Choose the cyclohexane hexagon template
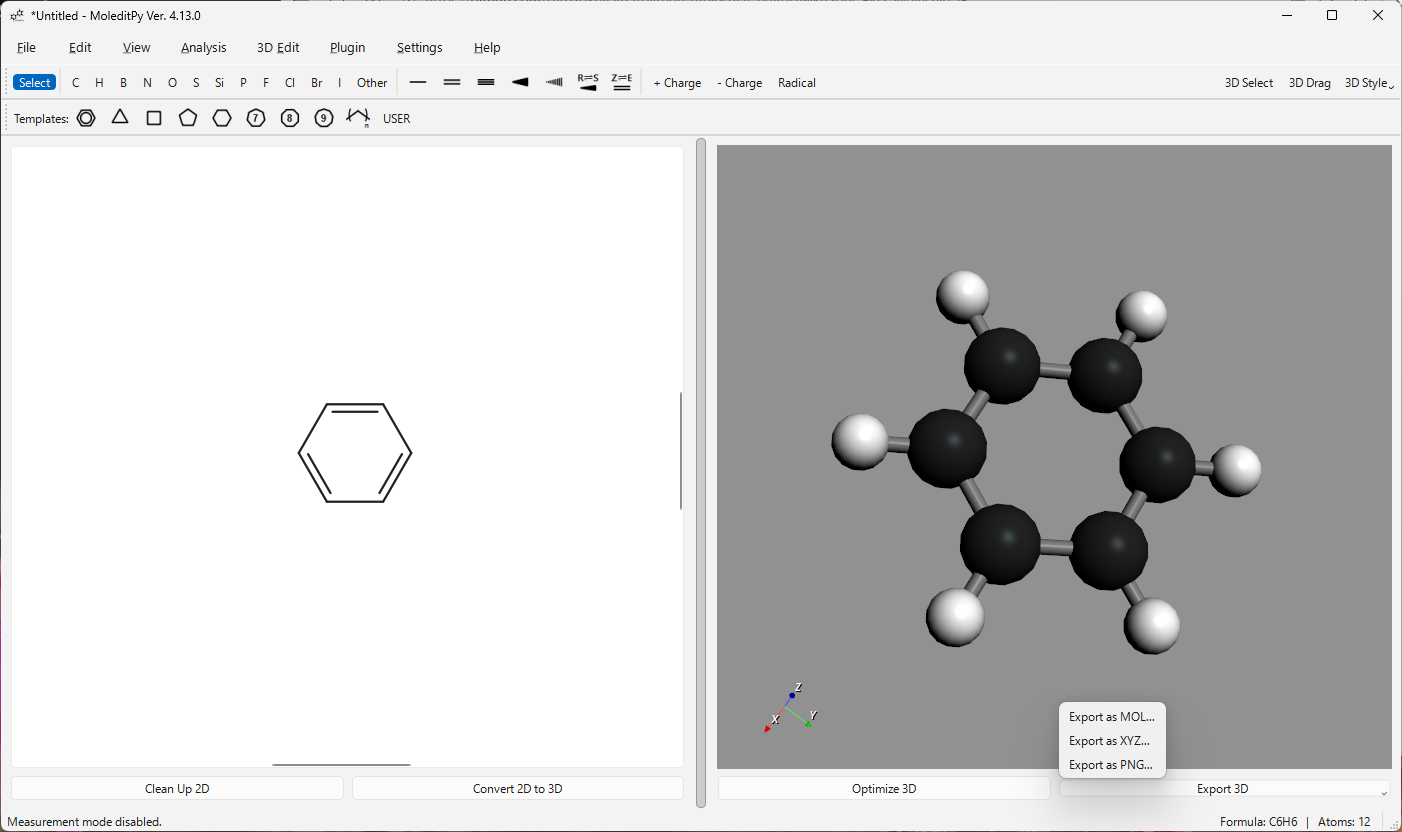1402x832 pixels. 222,118
